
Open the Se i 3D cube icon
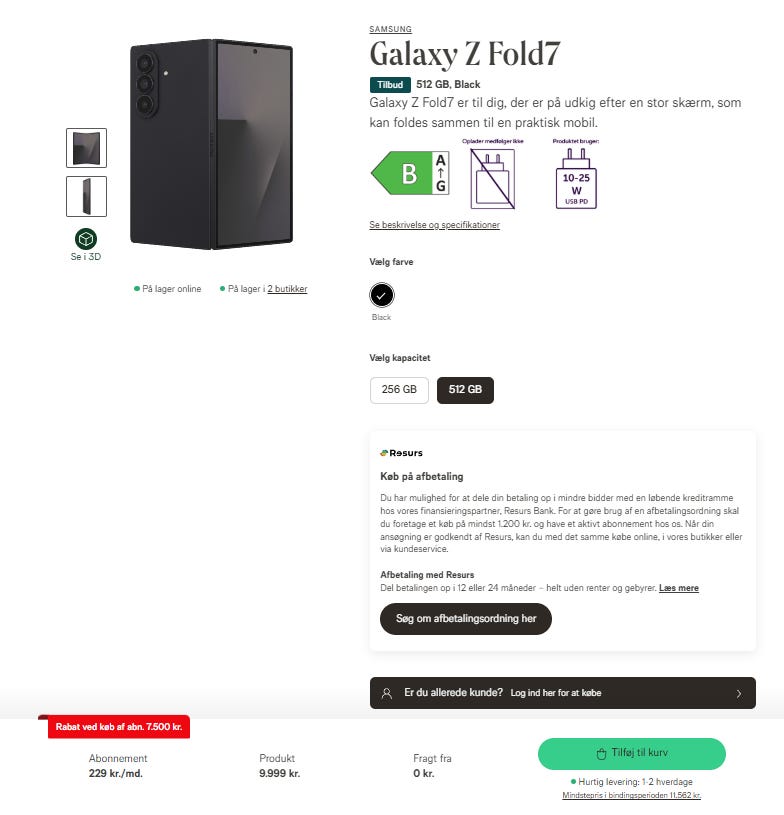(86, 239)
